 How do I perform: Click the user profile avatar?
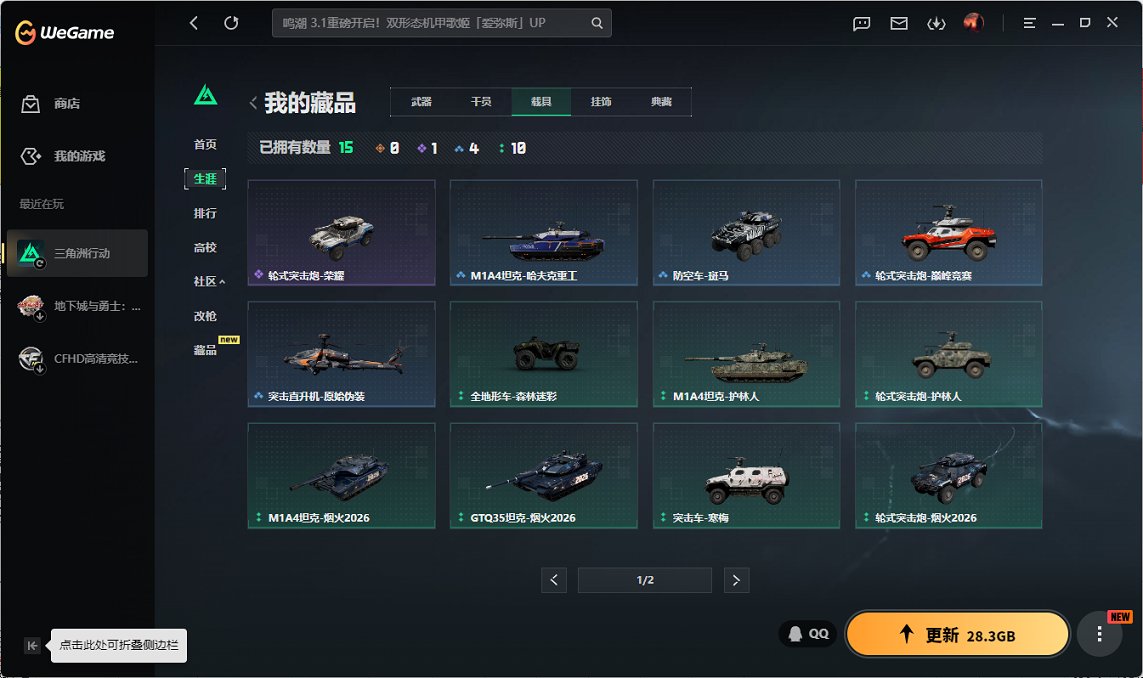pos(974,23)
